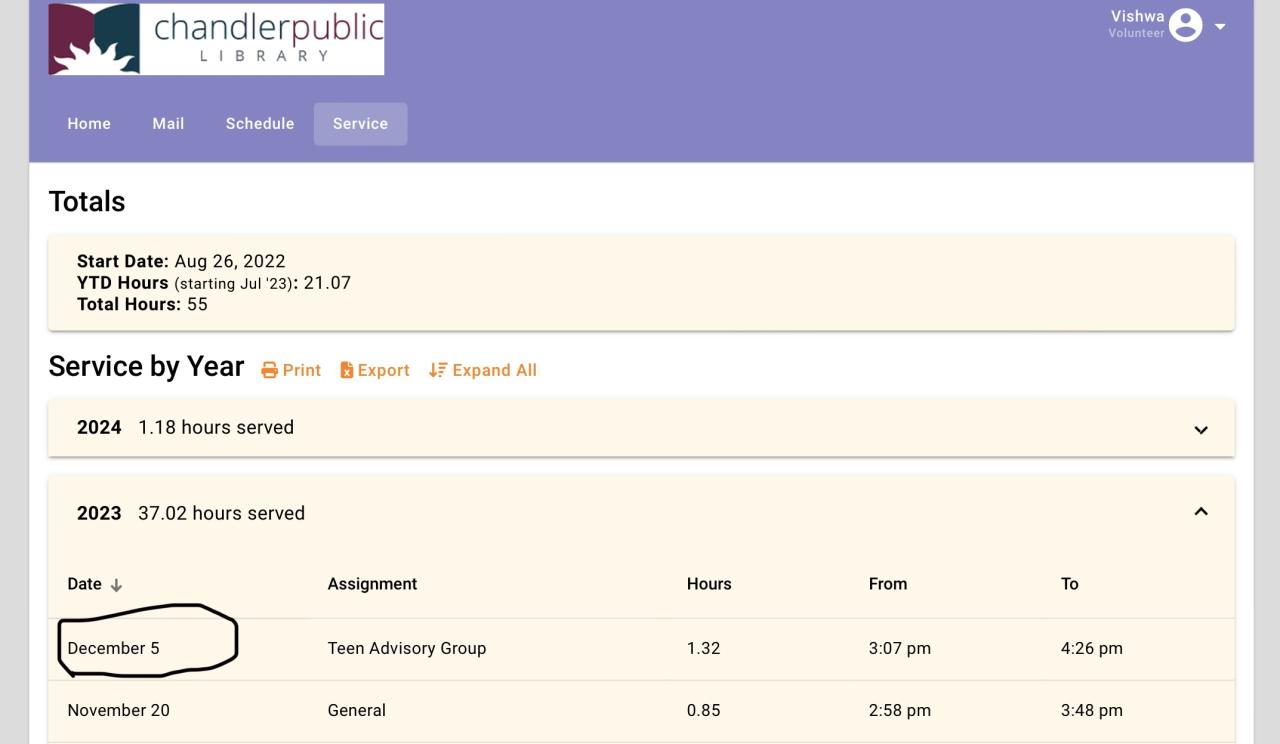Toggle Date column sort arrow
The image size is (1280, 744).
coord(116,585)
